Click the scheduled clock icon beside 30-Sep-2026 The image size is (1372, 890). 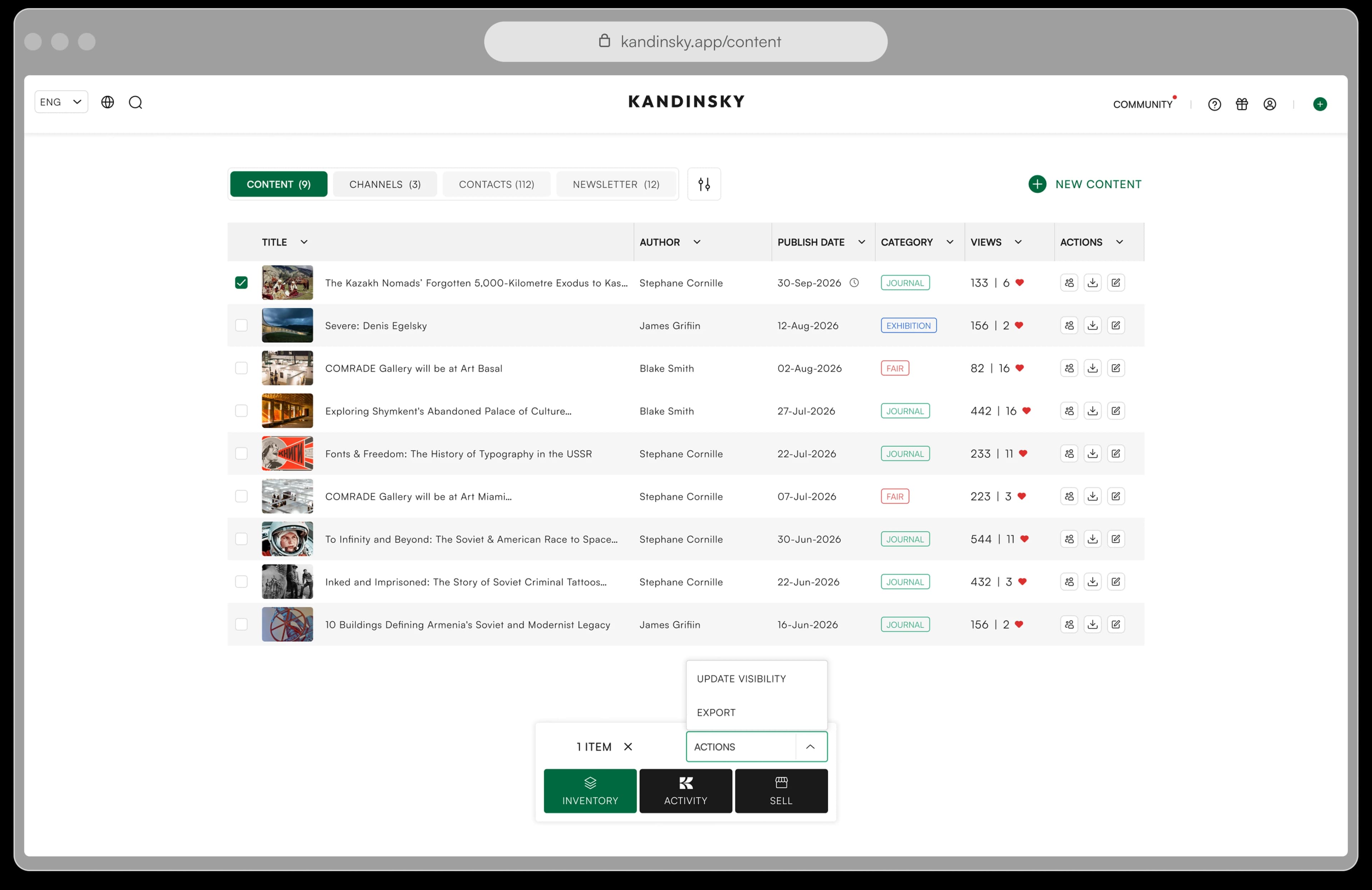point(854,283)
